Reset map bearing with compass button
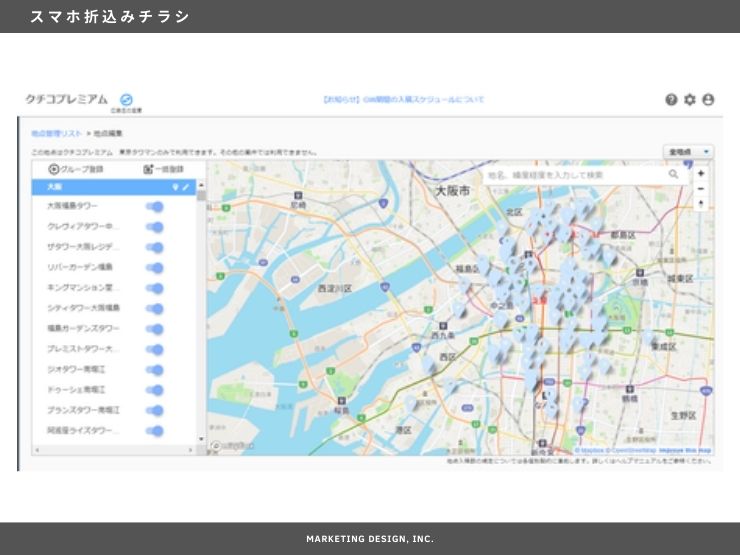Image resolution: width=740 pixels, height=555 pixels. coord(701,204)
